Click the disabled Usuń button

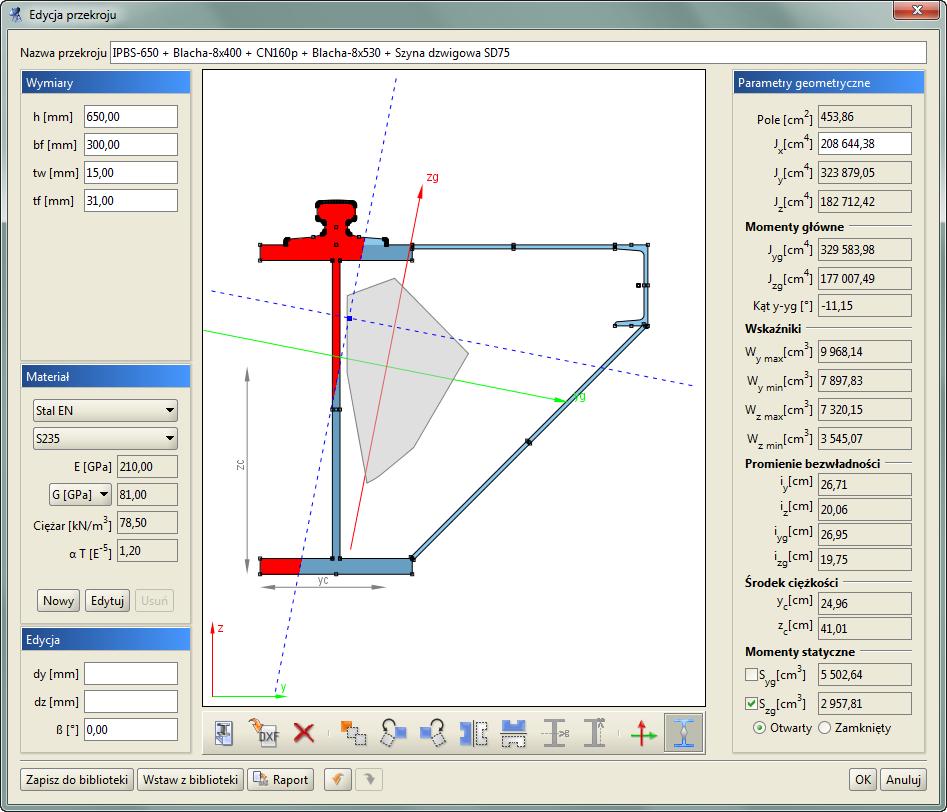tap(155, 601)
